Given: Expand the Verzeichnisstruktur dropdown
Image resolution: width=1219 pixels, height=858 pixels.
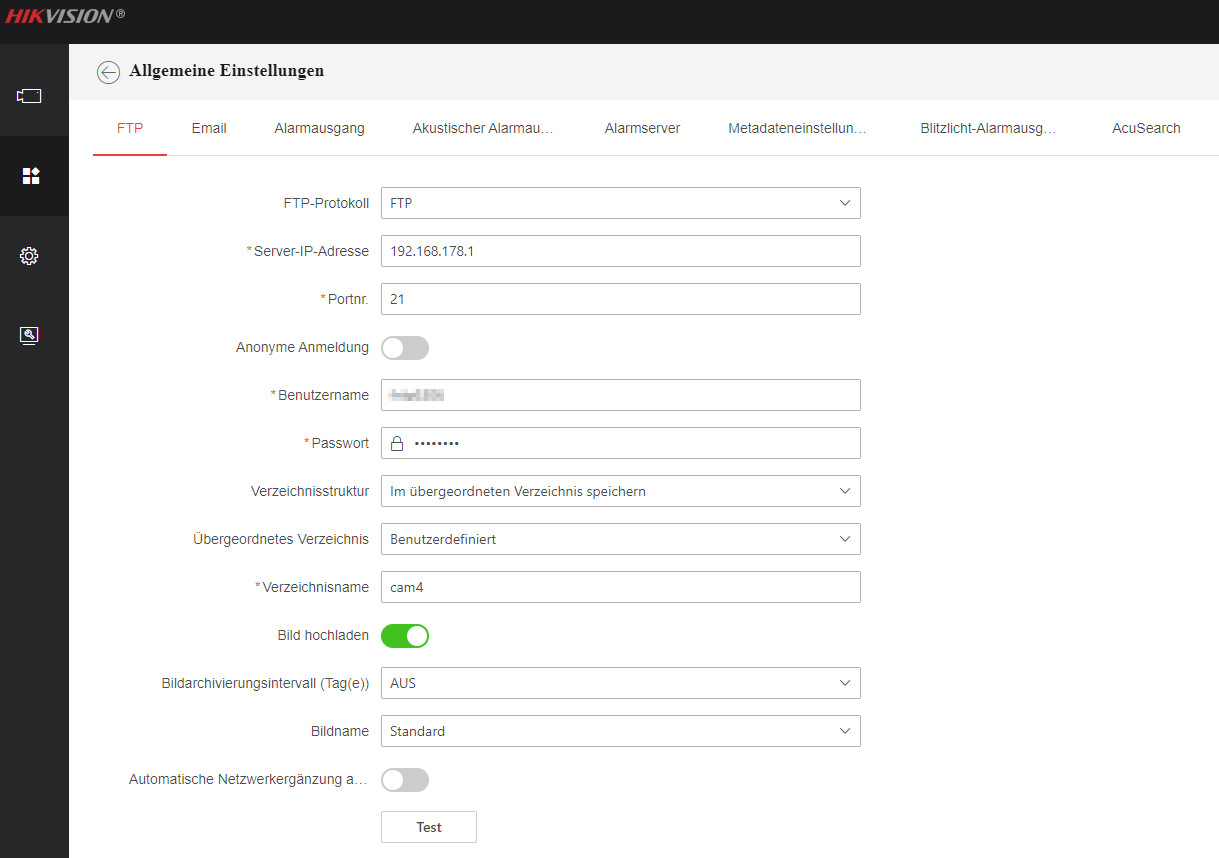Looking at the screenshot, I should pos(620,491).
